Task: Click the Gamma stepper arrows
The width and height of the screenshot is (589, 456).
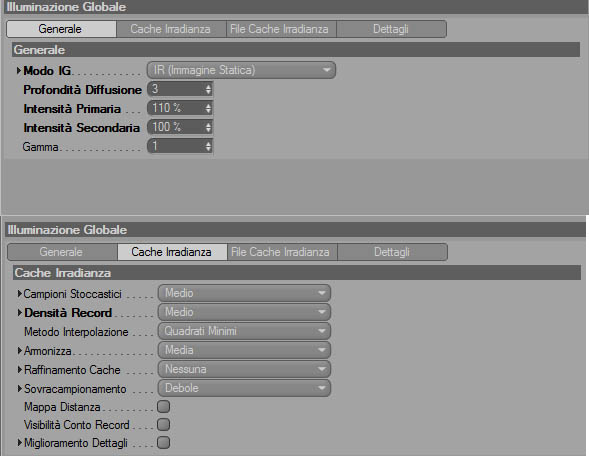Action: coord(208,146)
